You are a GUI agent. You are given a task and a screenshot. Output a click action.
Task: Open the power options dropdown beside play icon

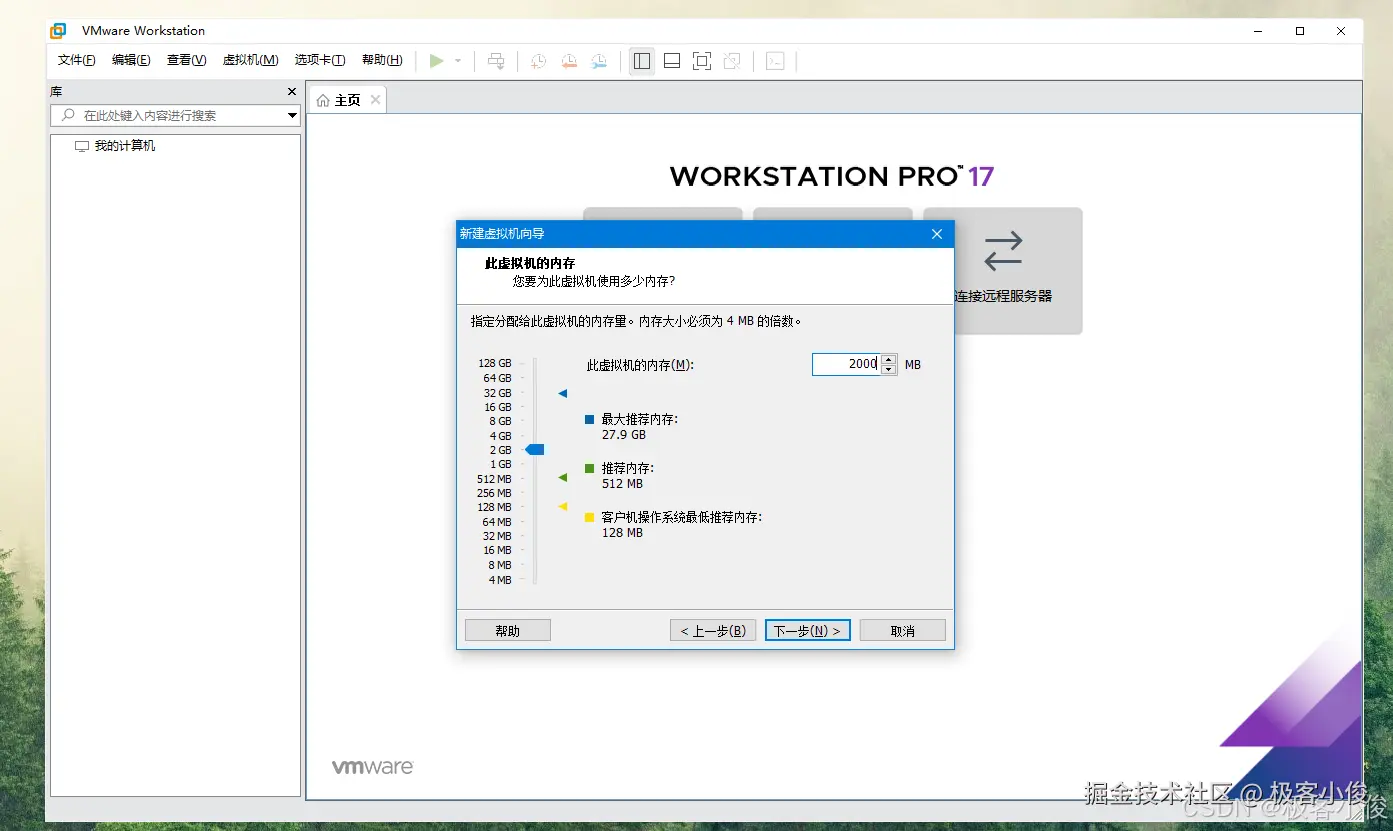(458, 61)
